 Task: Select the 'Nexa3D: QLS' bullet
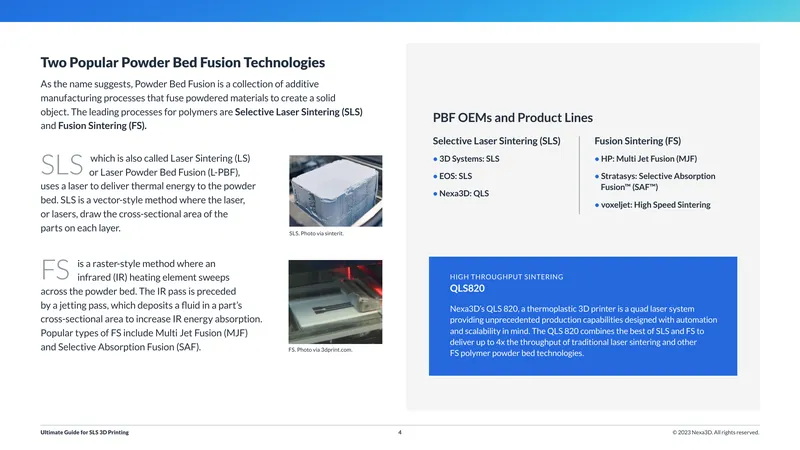[461, 193]
